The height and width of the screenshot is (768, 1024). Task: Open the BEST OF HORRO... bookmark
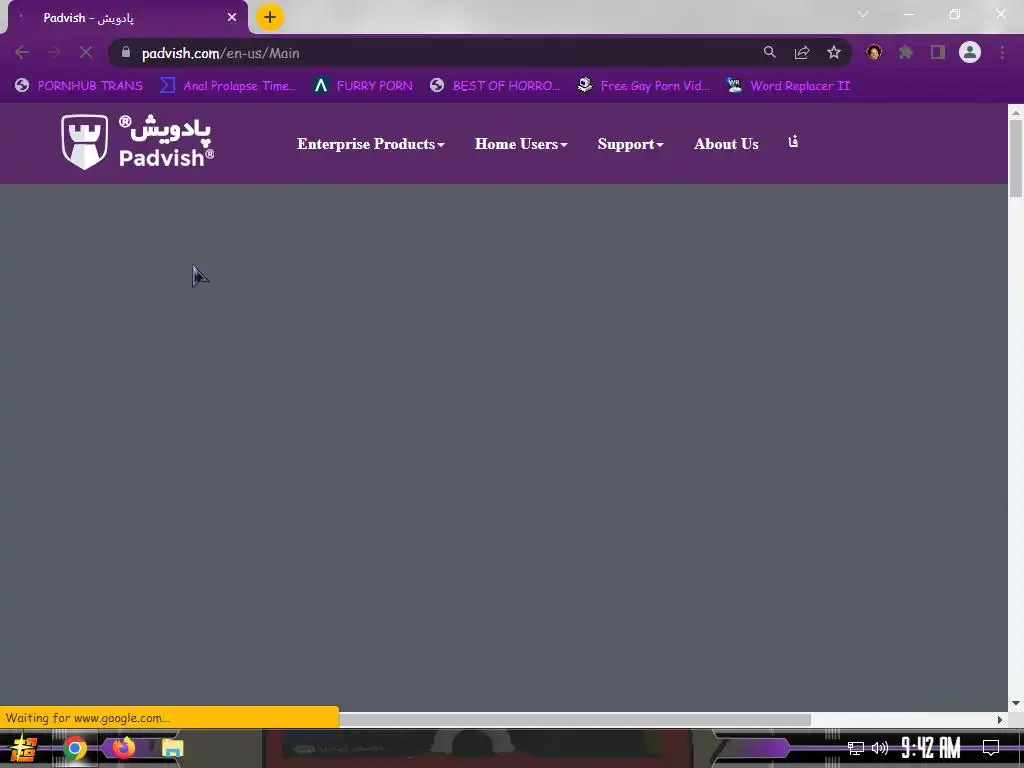pos(494,86)
